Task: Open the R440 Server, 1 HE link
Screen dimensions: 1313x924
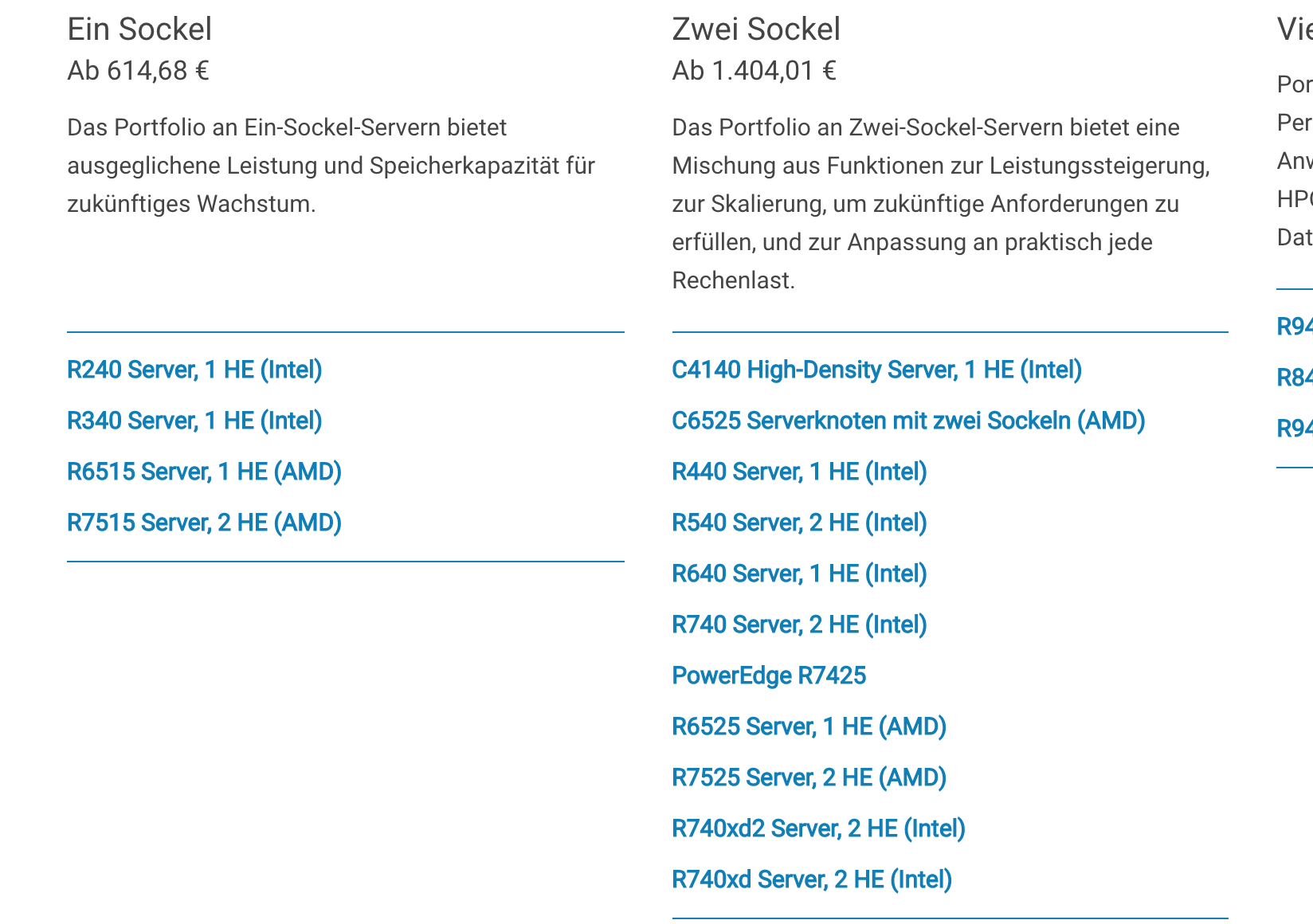Action: click(799, 472)
